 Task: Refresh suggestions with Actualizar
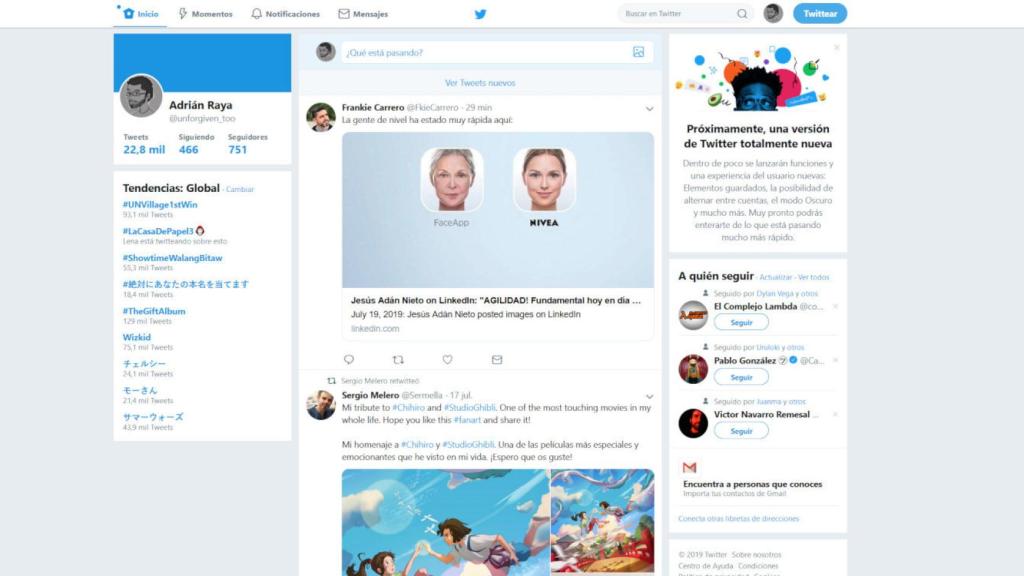[775, 278]
